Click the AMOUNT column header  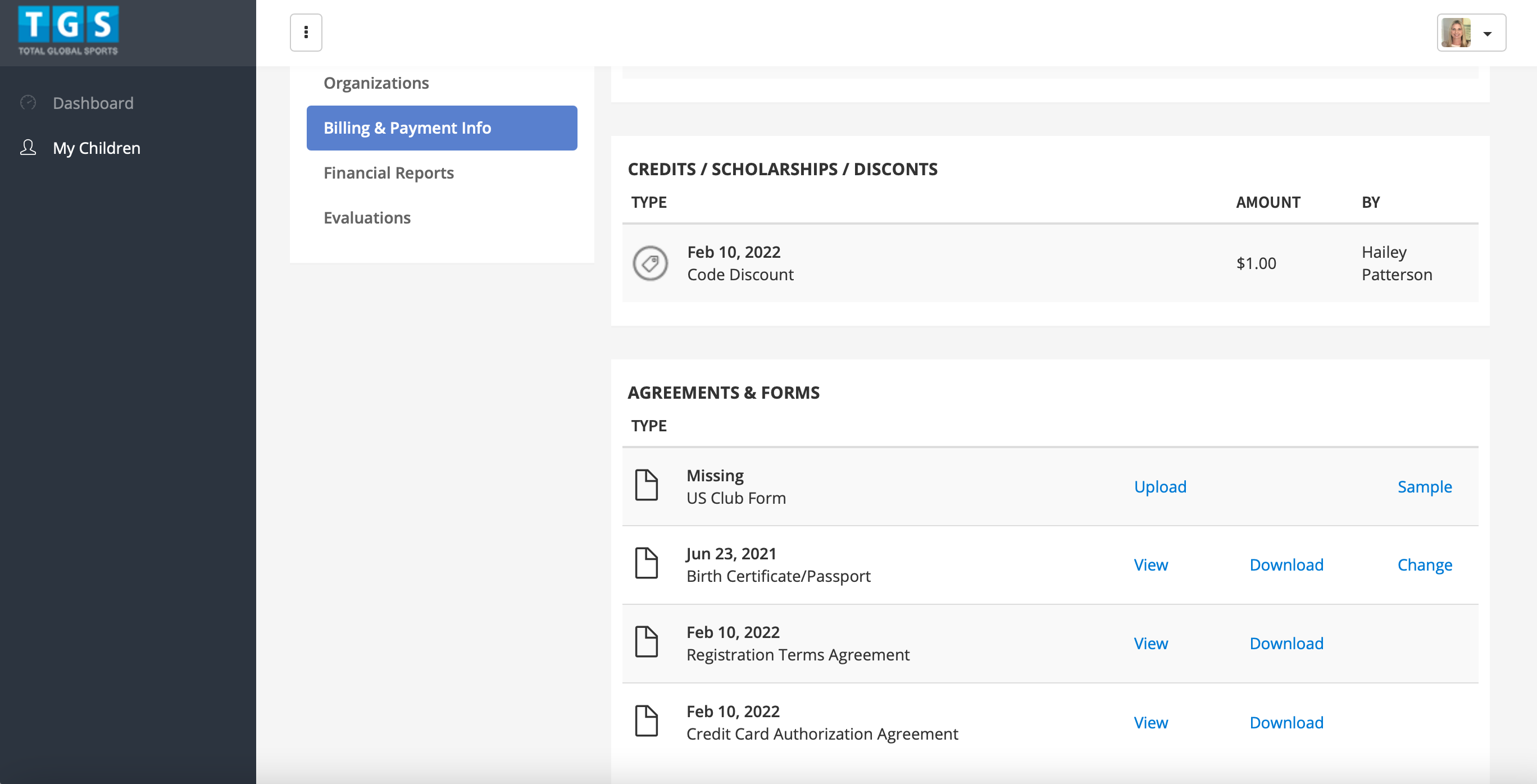point(1268,202)
